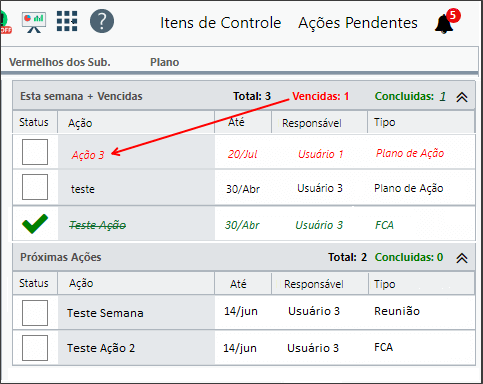Open the grid modules menu icon

click(67, 21)
